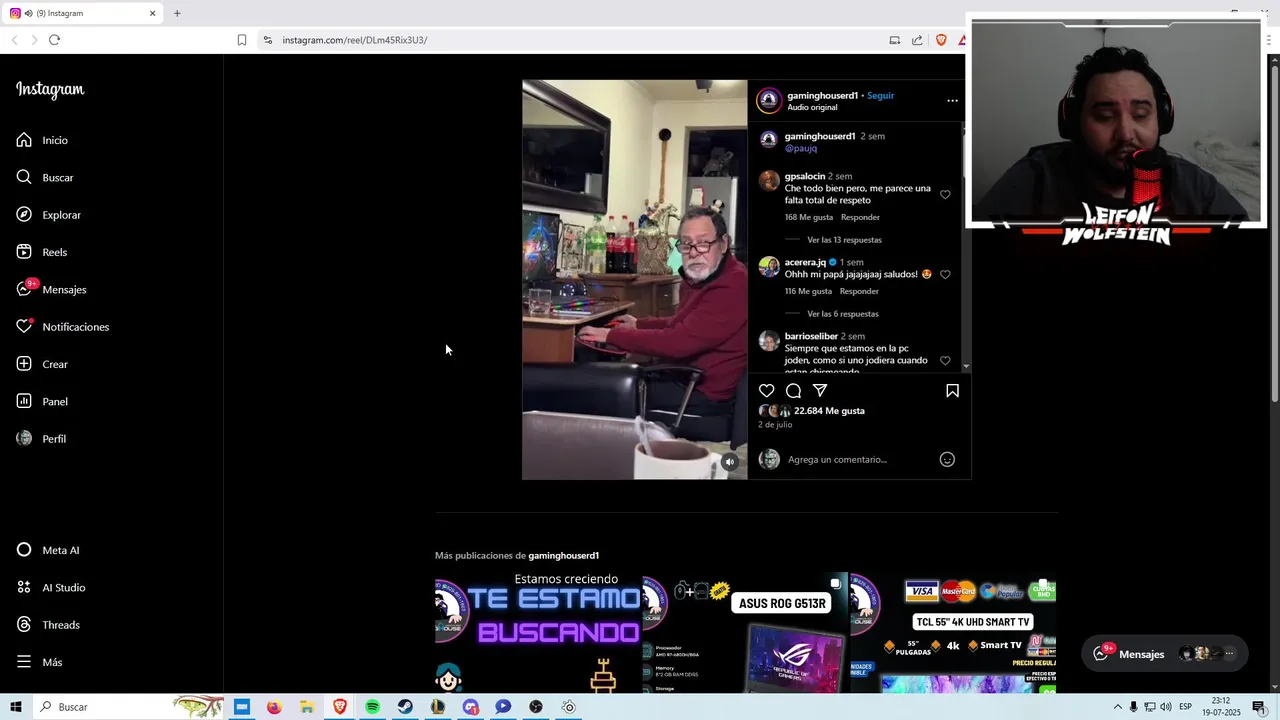Screen dimensions: 1280x720
Task: Open Firefox from the taskbar
Action: tap(274, 707)
